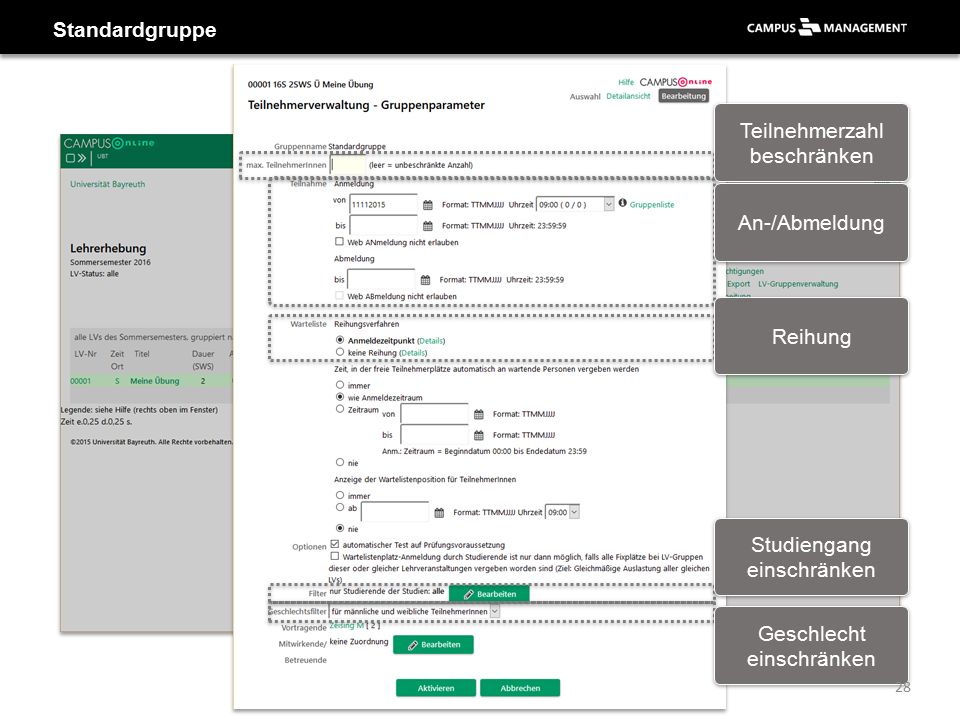Click the Anmeldung von date field
This screenshot has width=960, height=720.
pyautogui.click(x=383, y=204)
